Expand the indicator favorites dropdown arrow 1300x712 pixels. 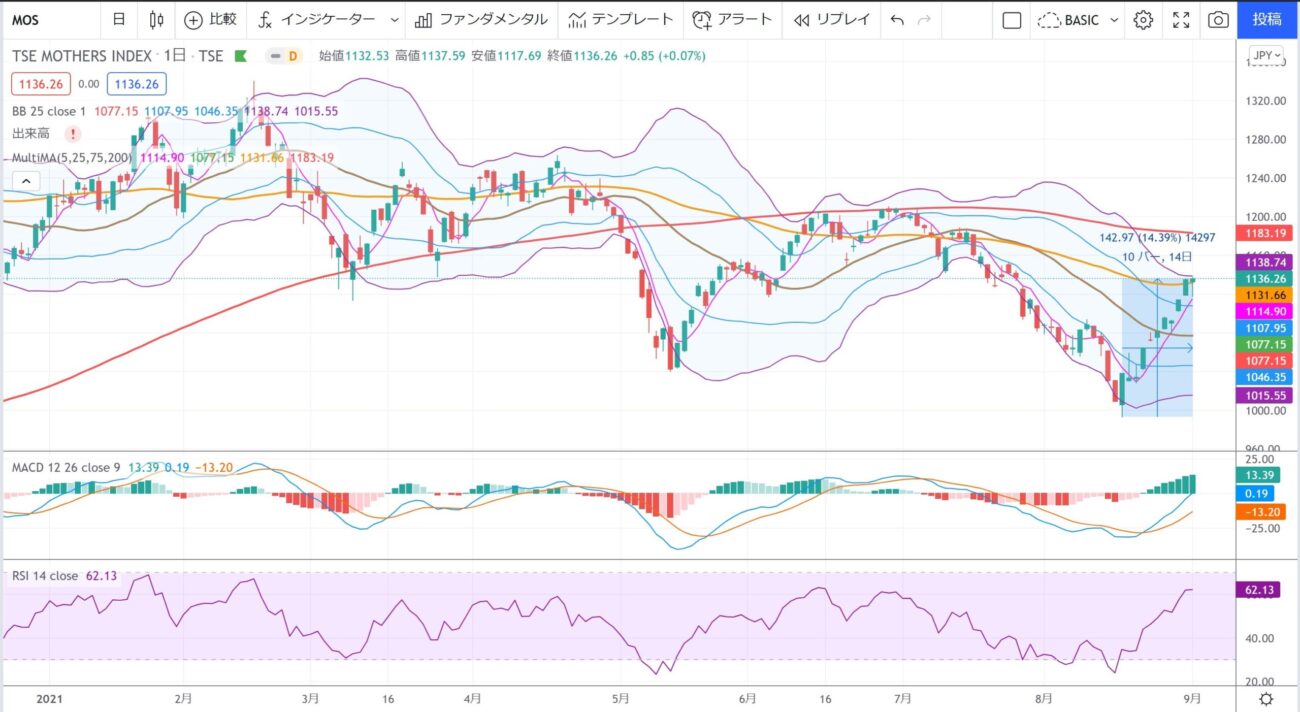[x=394, y=19]
